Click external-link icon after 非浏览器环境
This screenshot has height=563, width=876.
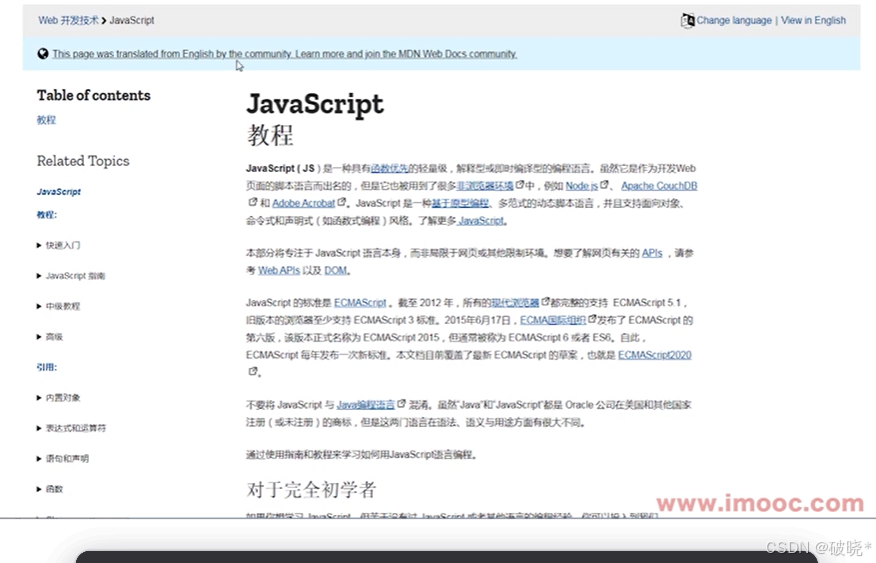tap(520, 185)
